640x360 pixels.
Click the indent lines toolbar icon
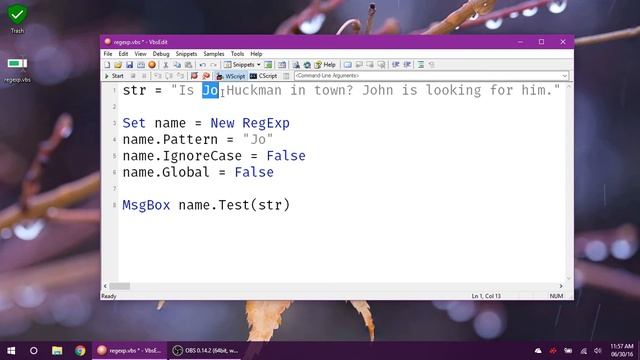coord(421,65)
